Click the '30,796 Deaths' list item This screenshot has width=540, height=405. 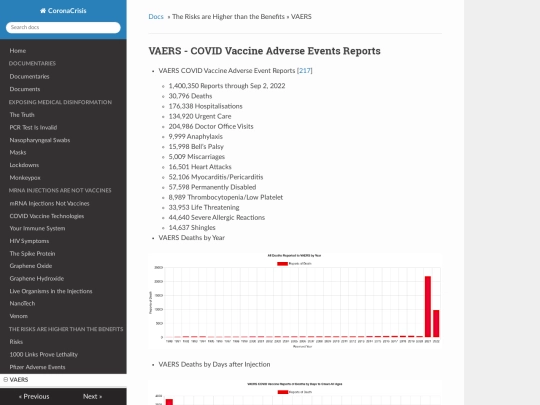[190, 96]
